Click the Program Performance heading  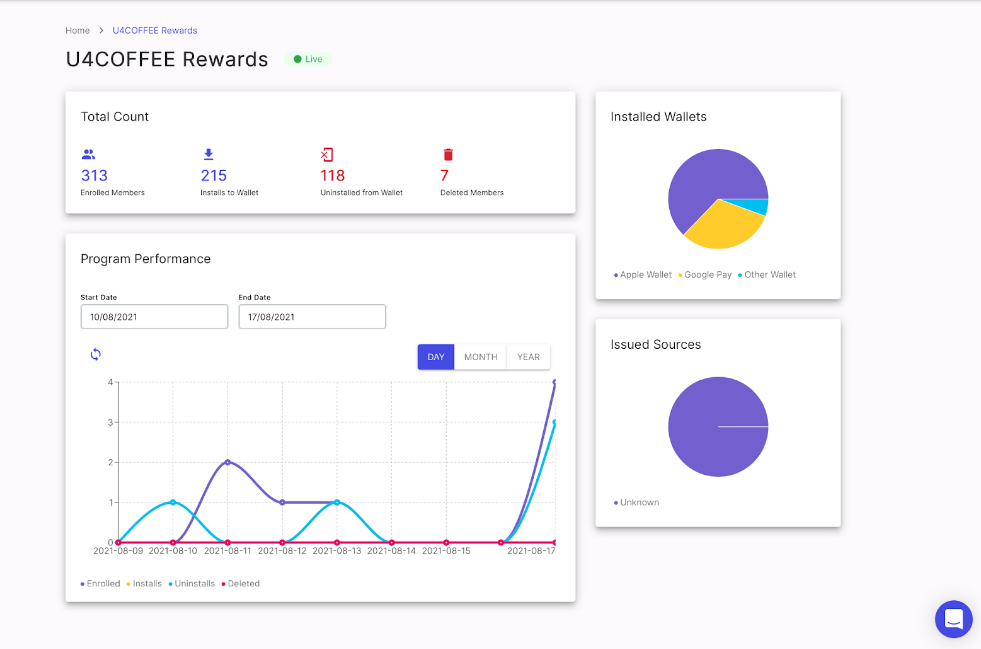coord(146,259)
